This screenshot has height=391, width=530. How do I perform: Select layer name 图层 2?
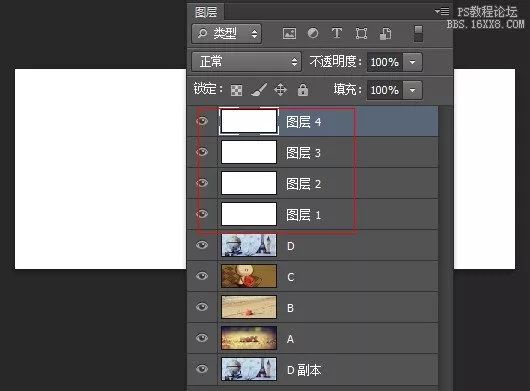tap(304, 184)
